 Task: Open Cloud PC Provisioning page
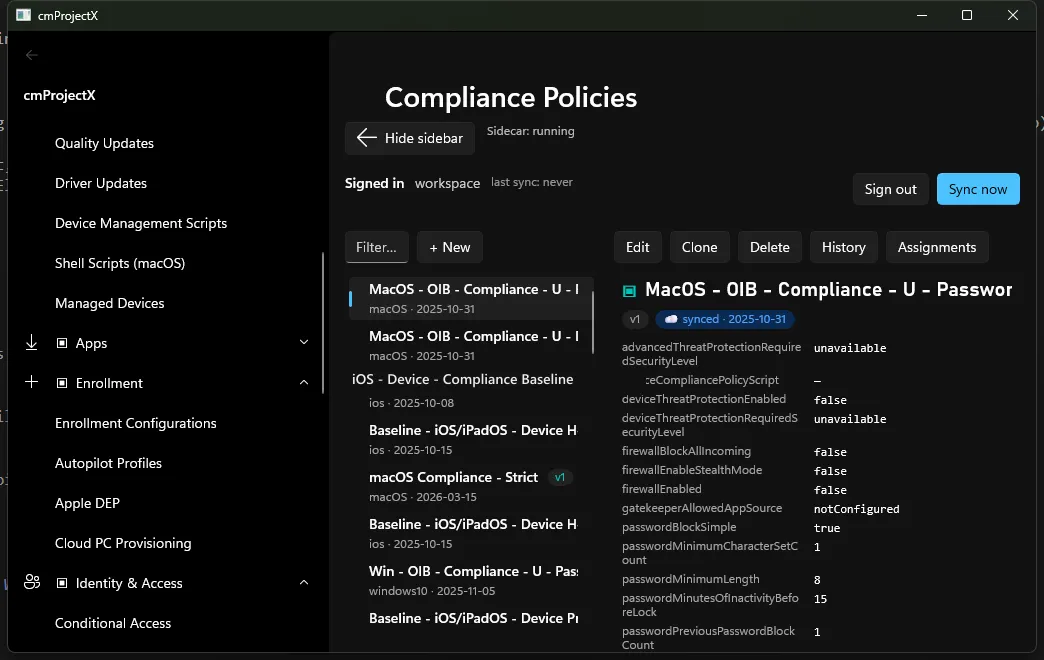(123, 543)
